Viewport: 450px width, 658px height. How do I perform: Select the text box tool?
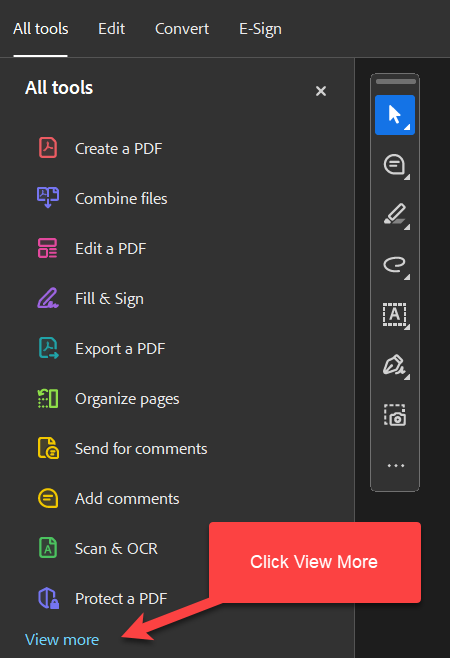point(395,315)
